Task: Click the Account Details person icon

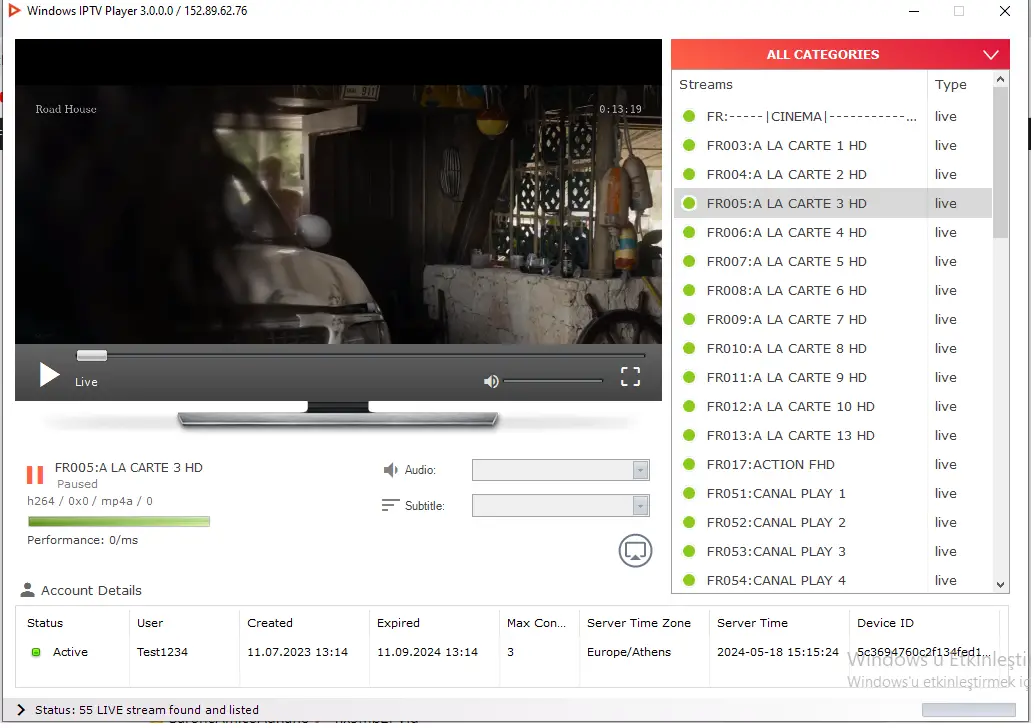Action: tap(27, 591)
